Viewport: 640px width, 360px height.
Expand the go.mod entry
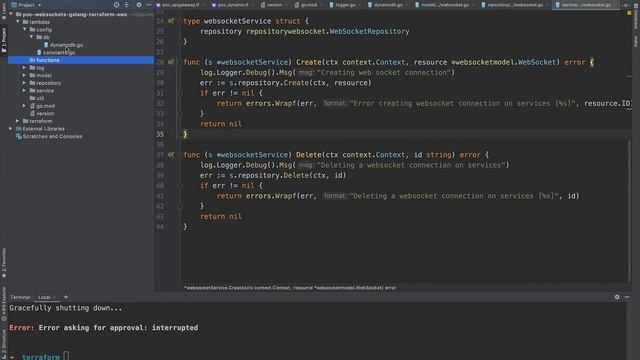point(24,106)
